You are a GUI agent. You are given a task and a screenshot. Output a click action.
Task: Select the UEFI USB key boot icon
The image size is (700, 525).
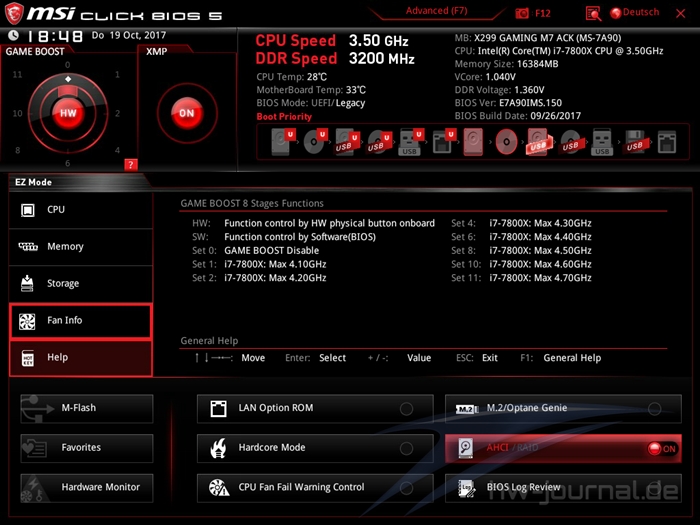coord(411,141)
